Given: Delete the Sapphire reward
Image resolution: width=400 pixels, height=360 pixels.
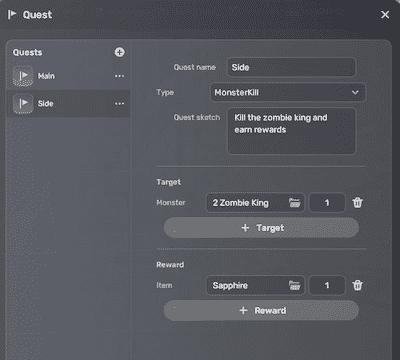Looking at the screenshot, I should click(x=358, y=285).
